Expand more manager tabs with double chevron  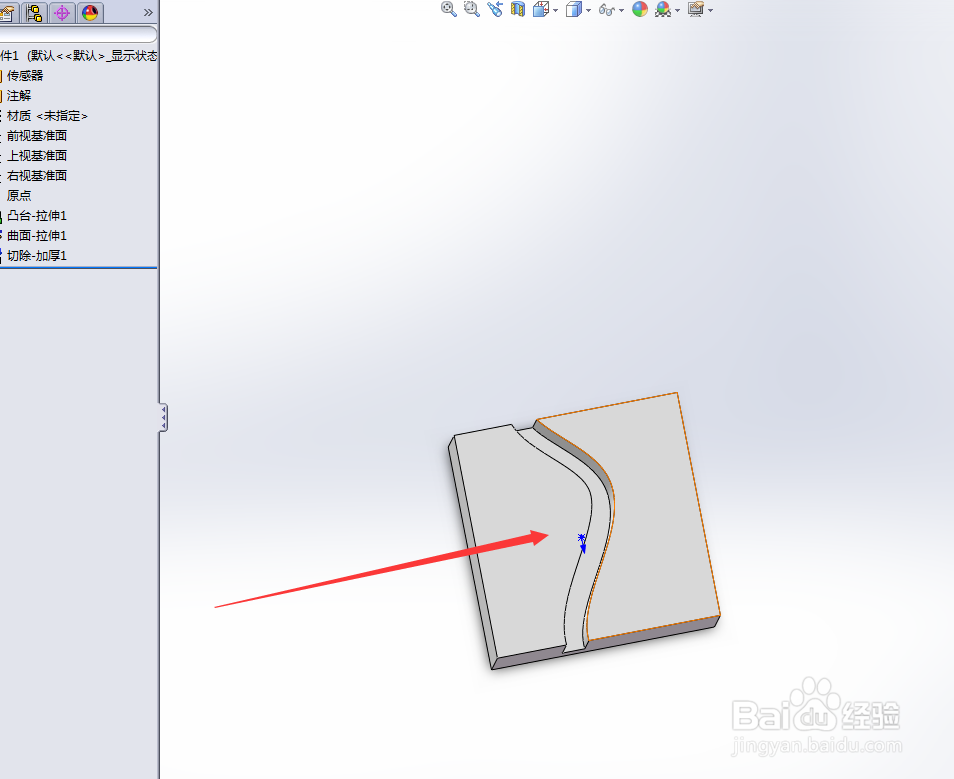(148, 12)
